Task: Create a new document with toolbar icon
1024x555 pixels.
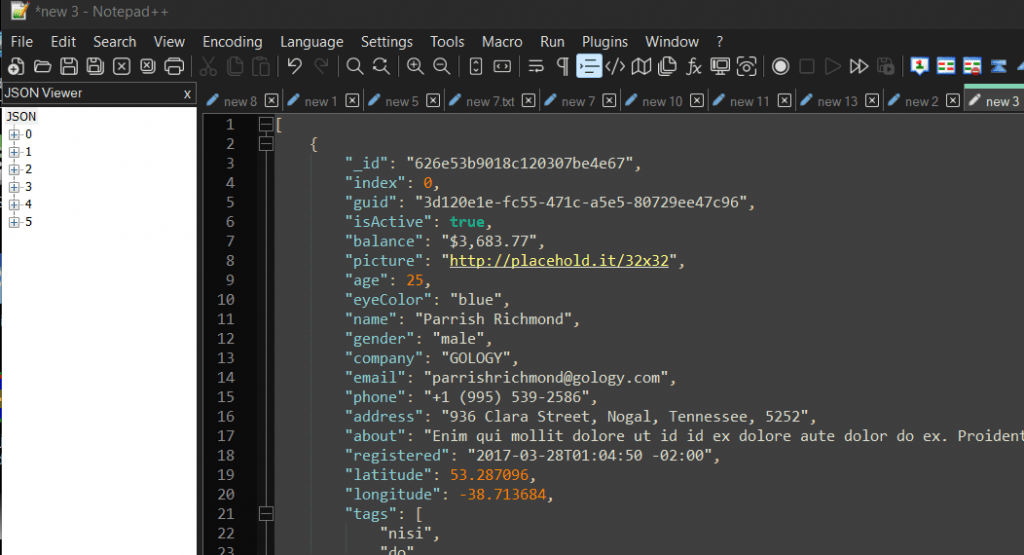Action: 16,67
